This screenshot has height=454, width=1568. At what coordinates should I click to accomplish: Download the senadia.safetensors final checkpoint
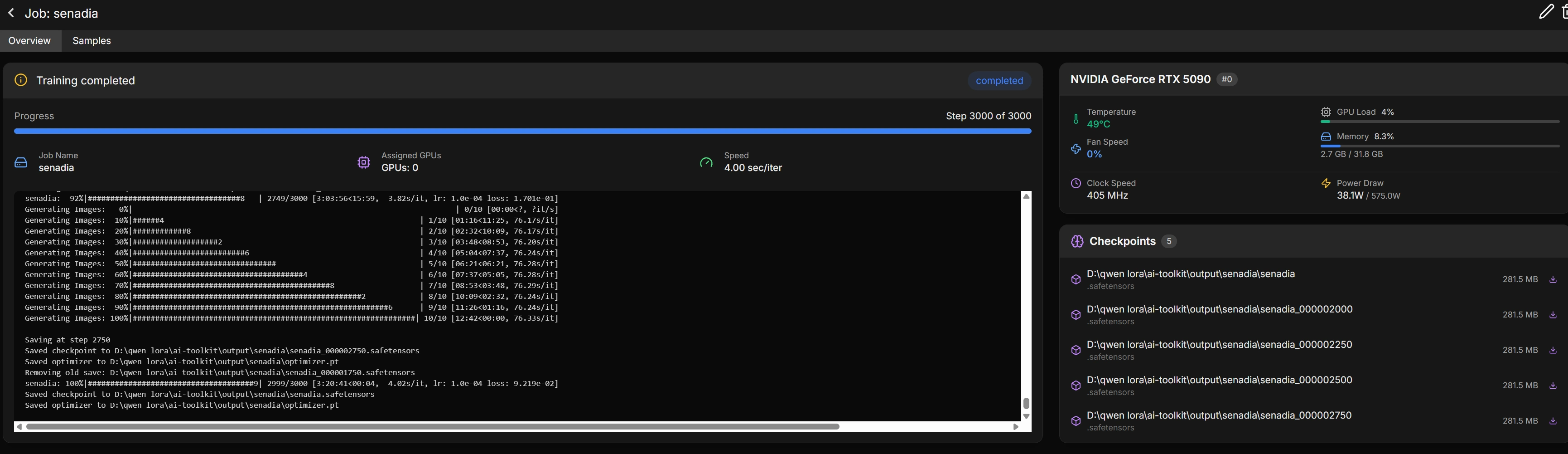click(1553, 280)
